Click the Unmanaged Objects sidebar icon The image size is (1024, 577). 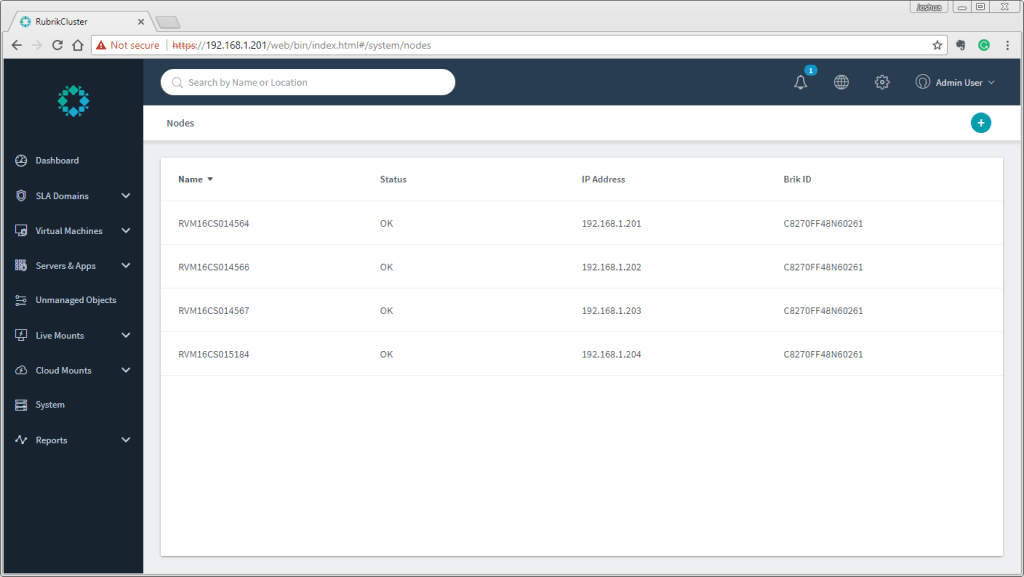point(20,299)
